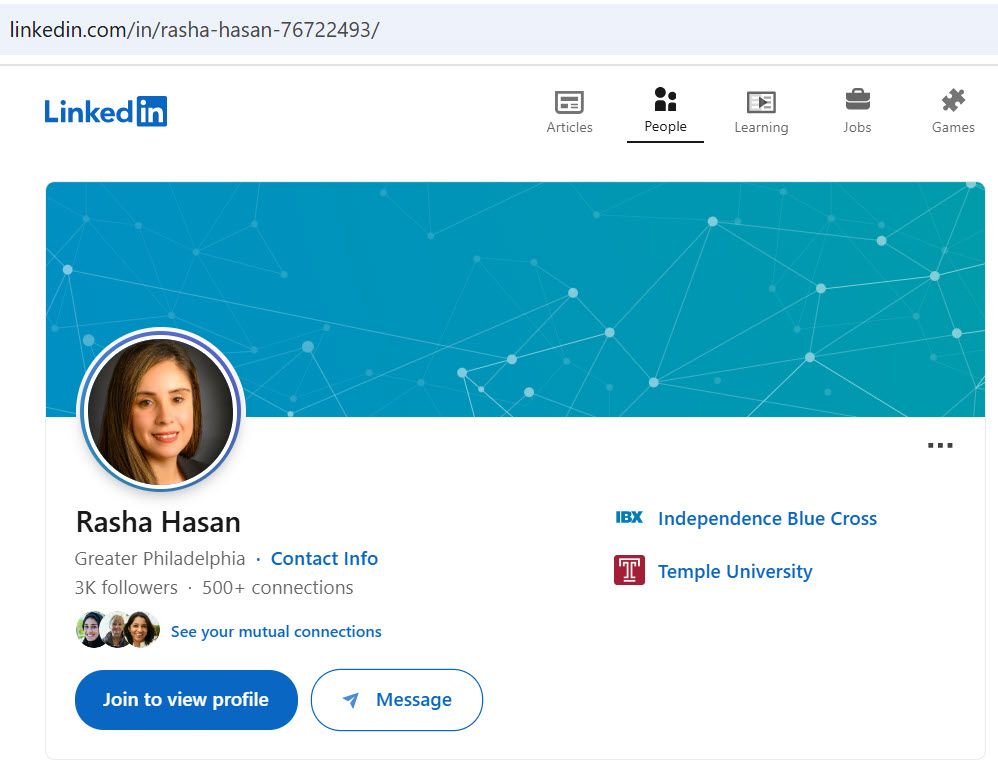Viewport: 998px width, 781px height.
Task: Click the Message button
Action: tap(396, 700)
